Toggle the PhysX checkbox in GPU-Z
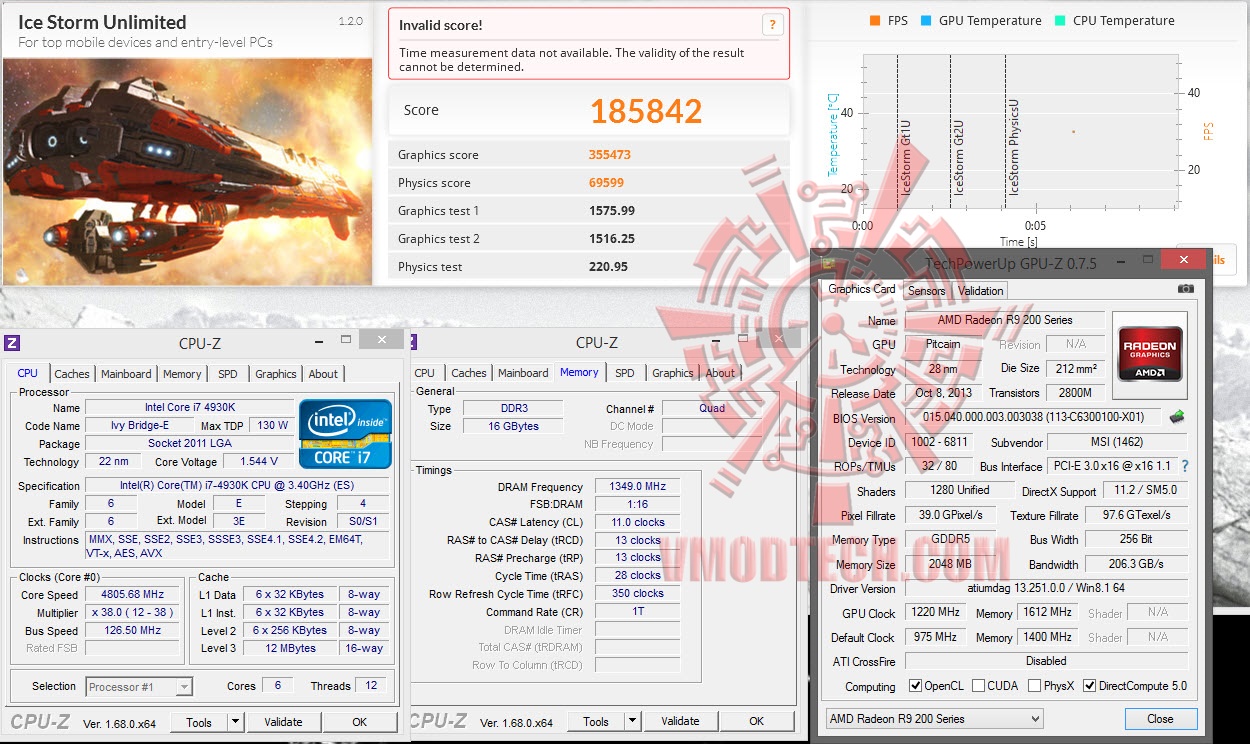Viewport: 1250px width, 744px height. click(1033, 686)
